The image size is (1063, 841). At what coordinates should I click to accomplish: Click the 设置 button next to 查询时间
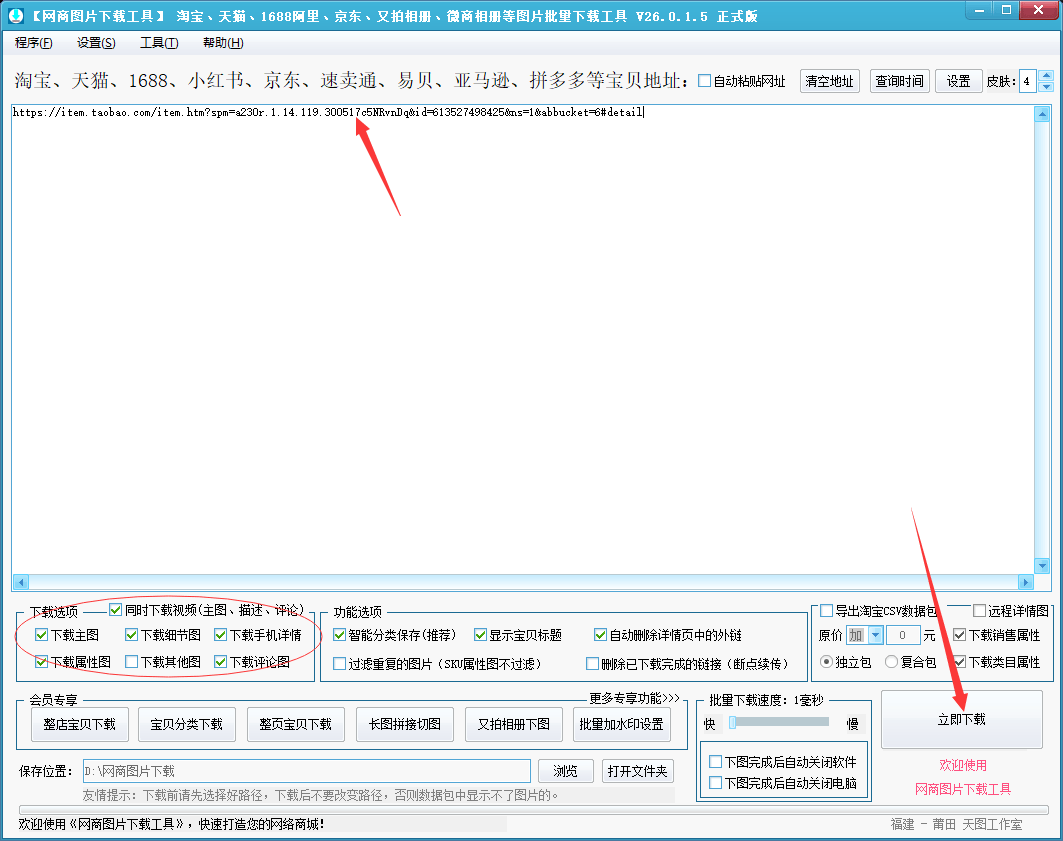click(x=959, y=81)
